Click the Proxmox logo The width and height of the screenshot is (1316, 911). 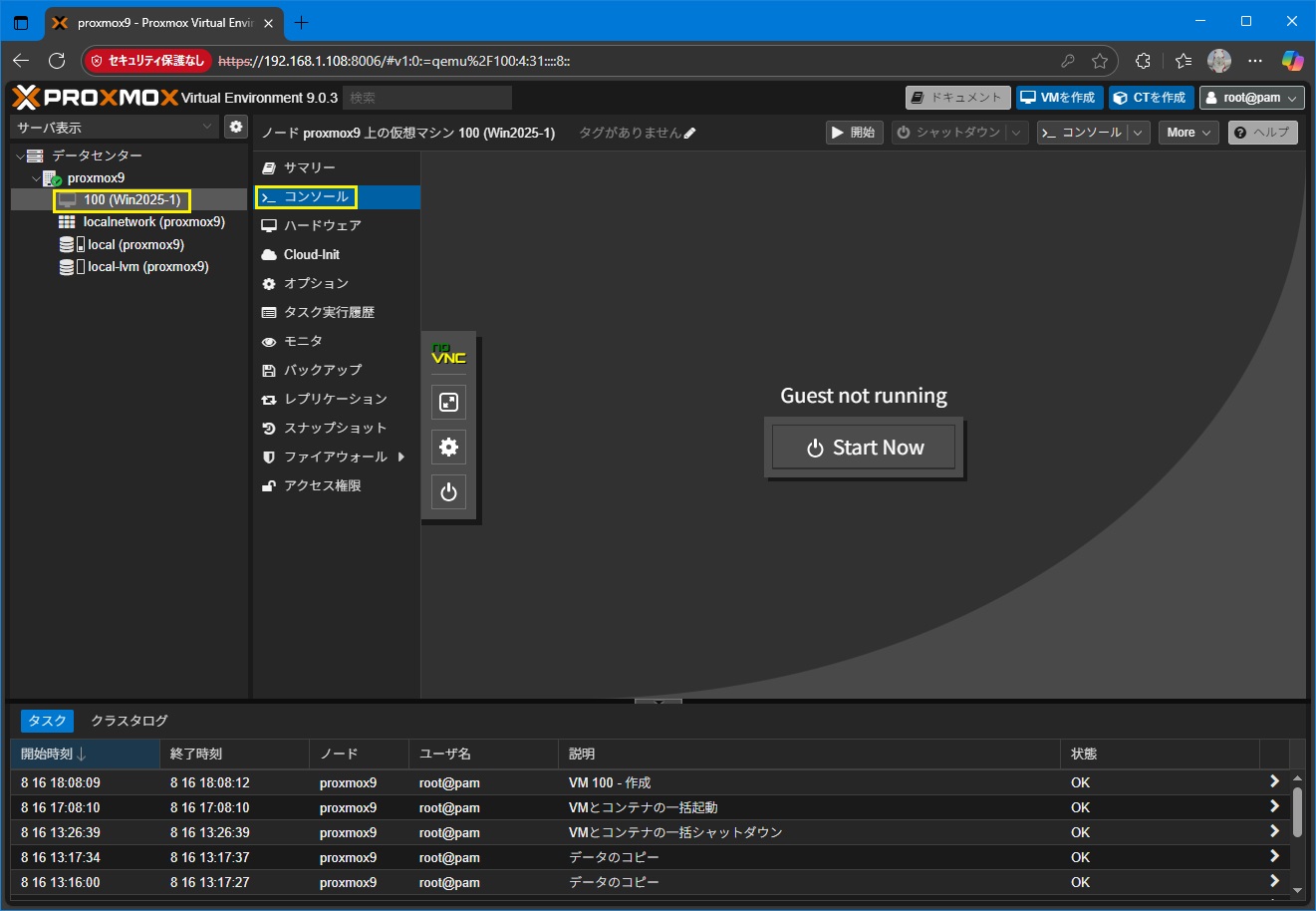pyautogui.click(x=96, y=97)
